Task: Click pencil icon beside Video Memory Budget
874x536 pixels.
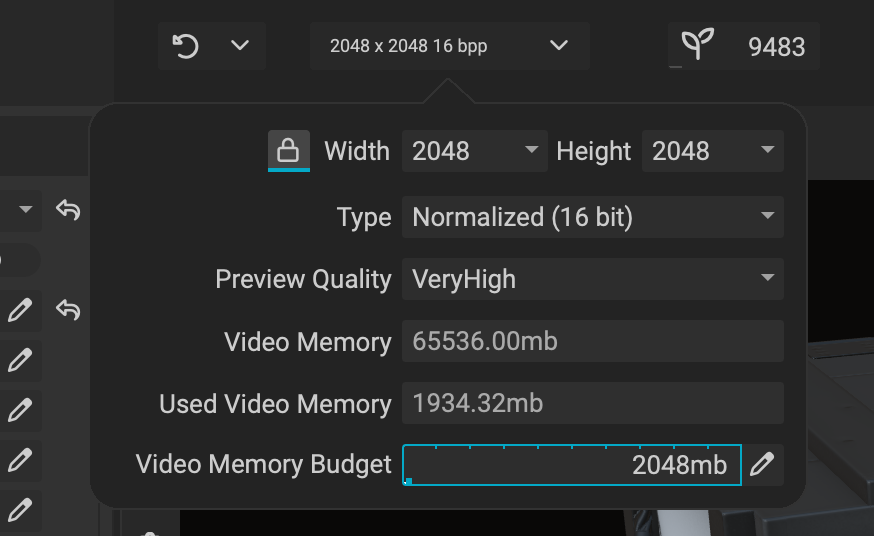Action: (762, 464)
